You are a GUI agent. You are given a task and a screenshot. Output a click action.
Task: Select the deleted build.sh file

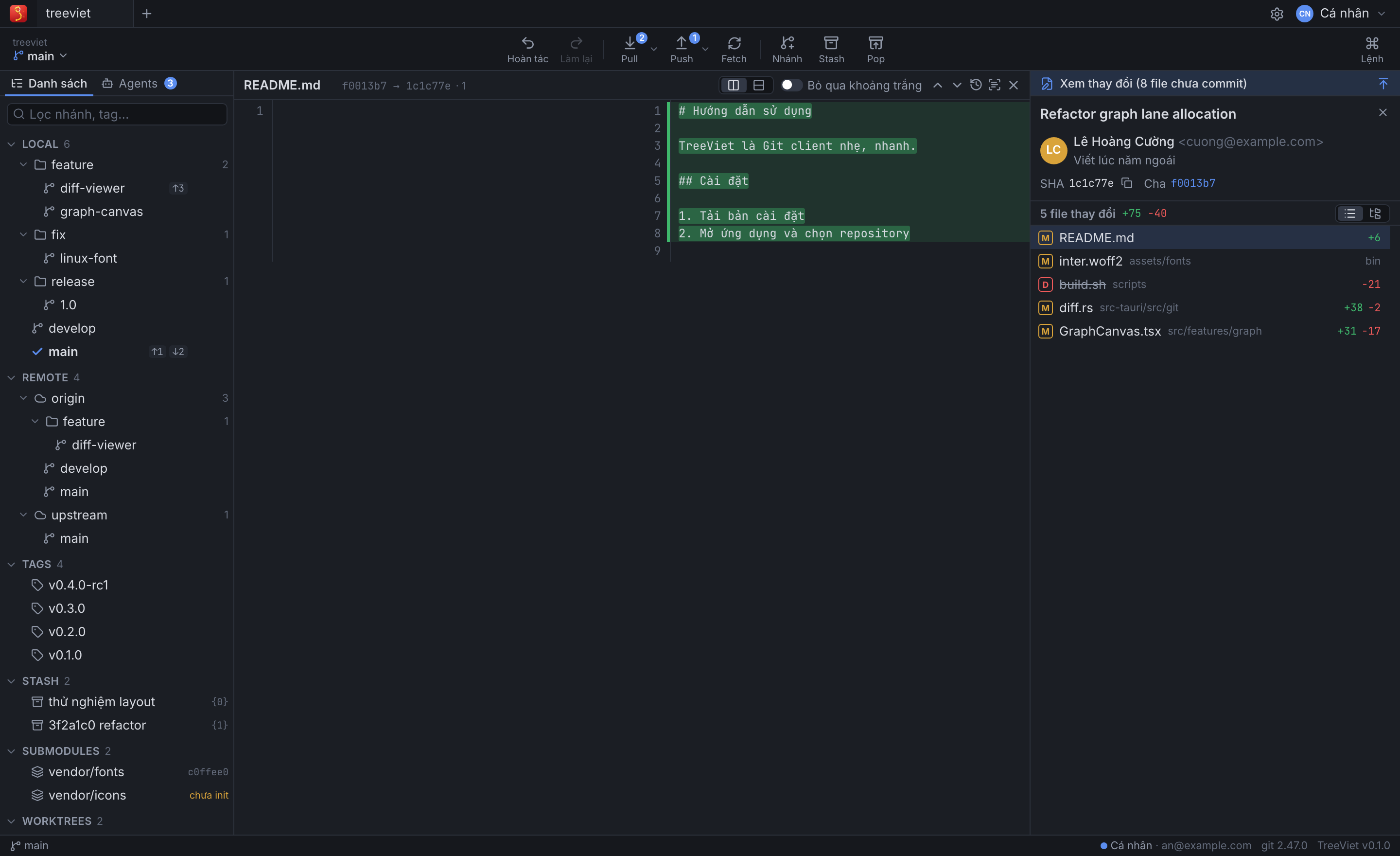click(x=1209, y=285)
